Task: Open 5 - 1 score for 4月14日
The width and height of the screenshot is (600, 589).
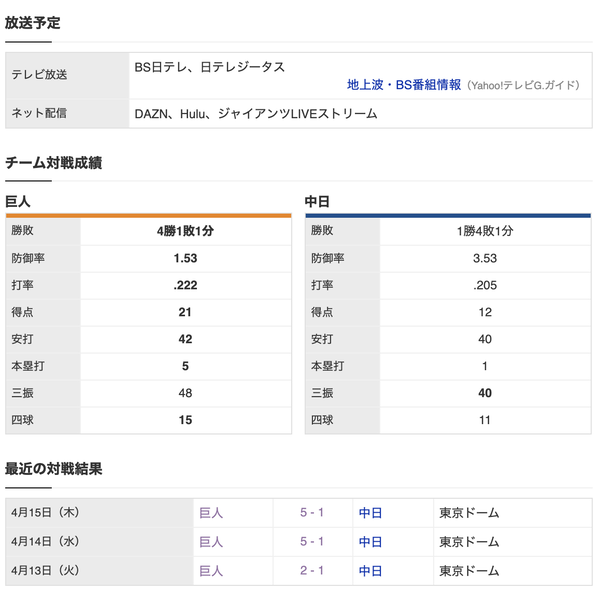Action: (x=312, y=542)
